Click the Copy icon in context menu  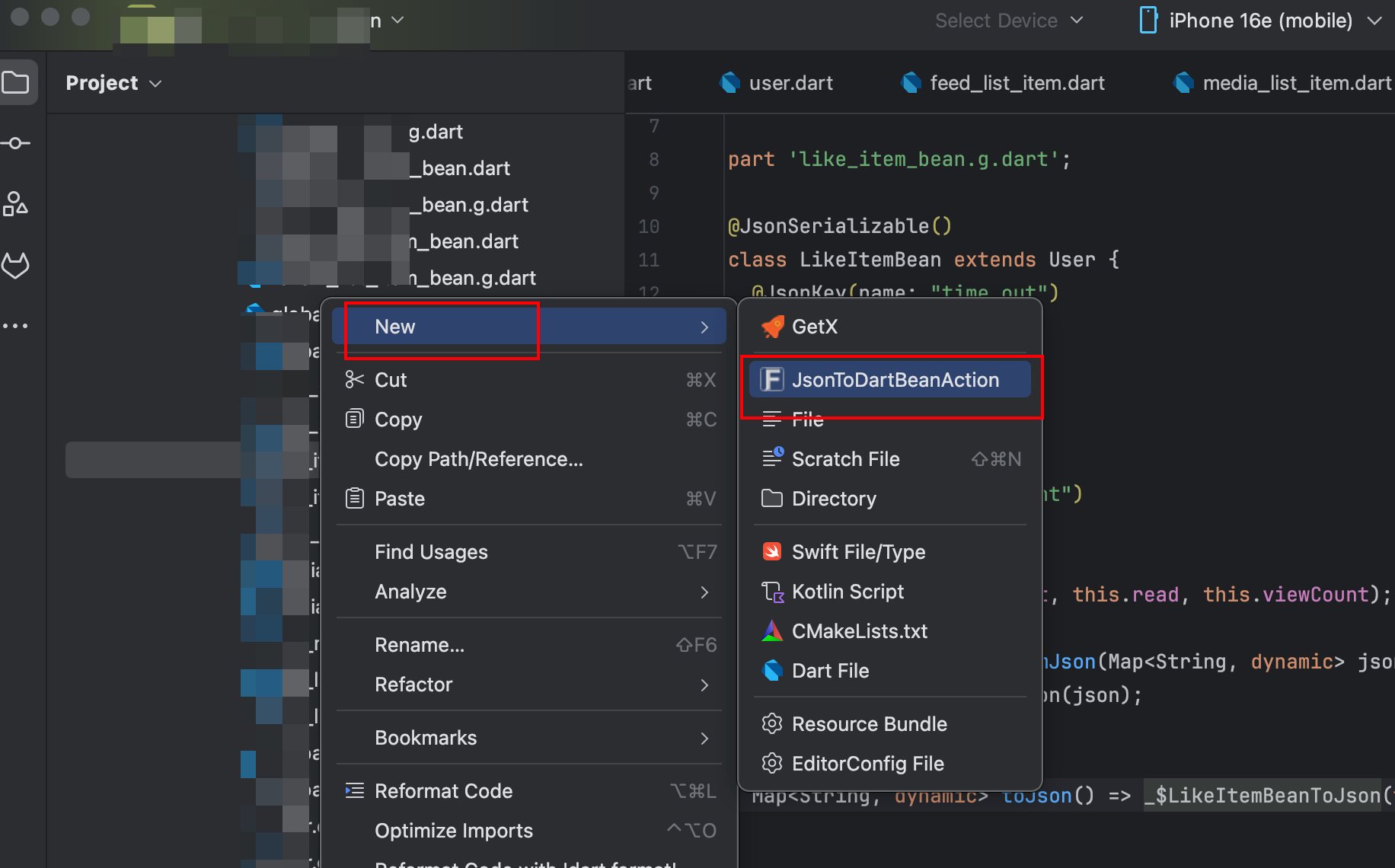click(x=354, y=419)
